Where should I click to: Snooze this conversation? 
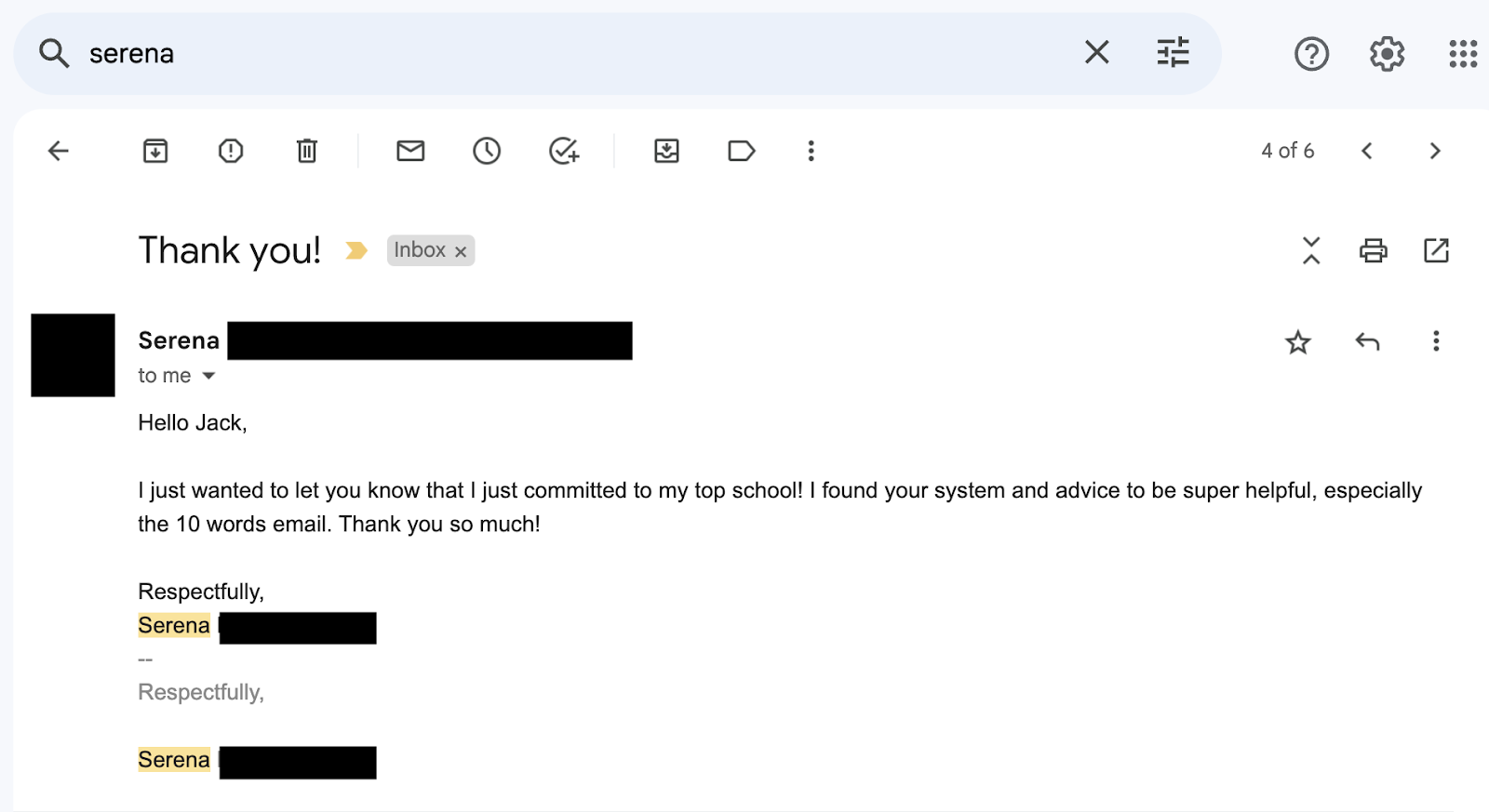(x=487, y=151)
